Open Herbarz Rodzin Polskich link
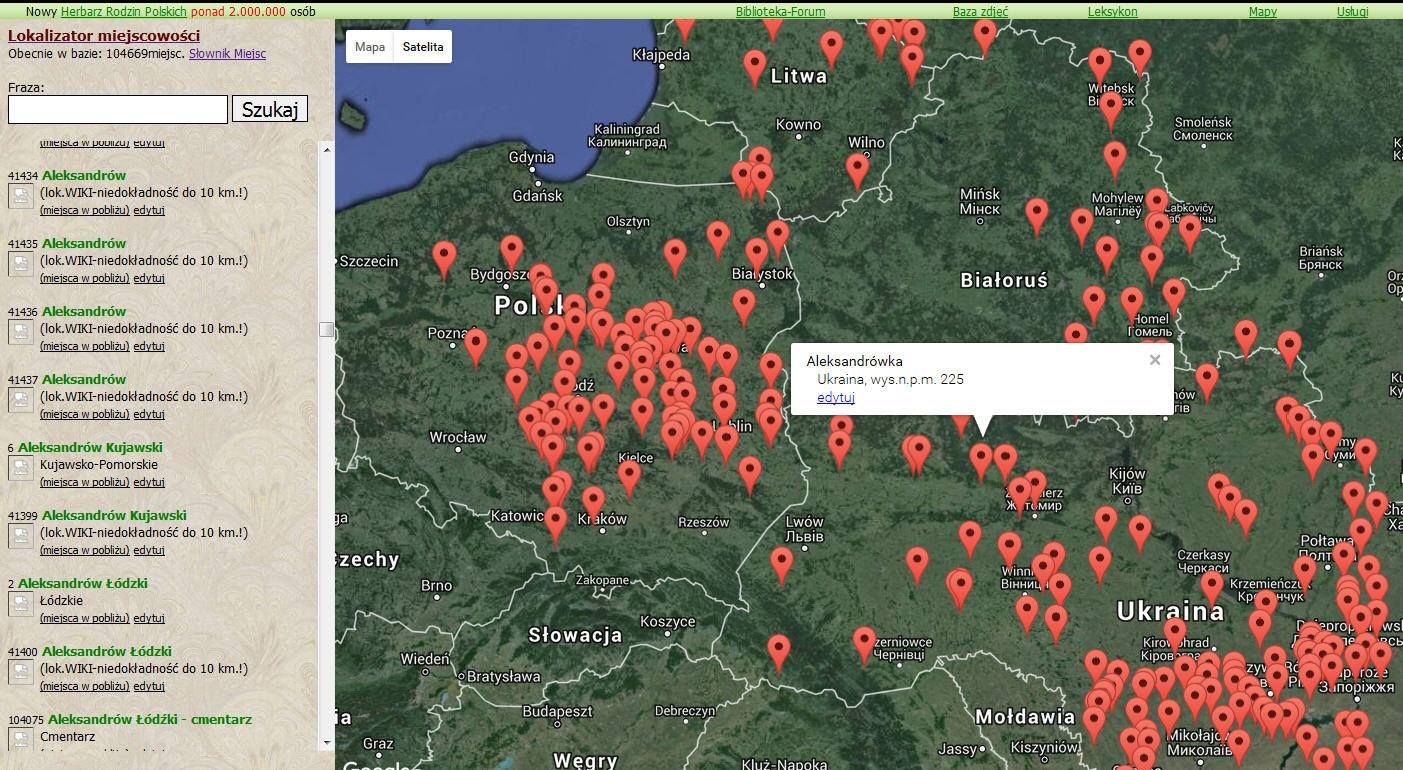The width and height of the screenshot is (1403, 770). tap(124, 12)
